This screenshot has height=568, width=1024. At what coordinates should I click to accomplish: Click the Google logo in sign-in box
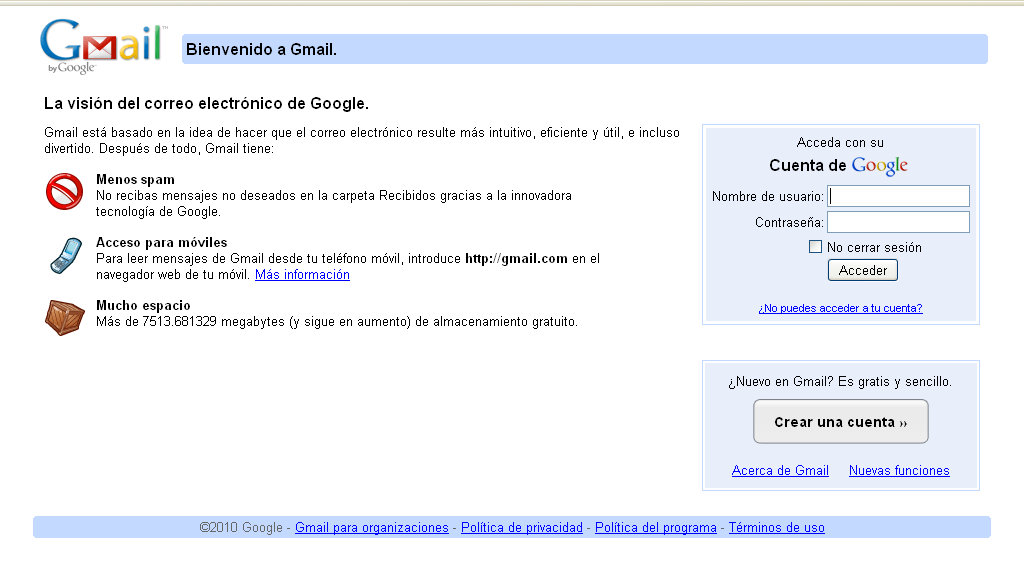(880, 166)
